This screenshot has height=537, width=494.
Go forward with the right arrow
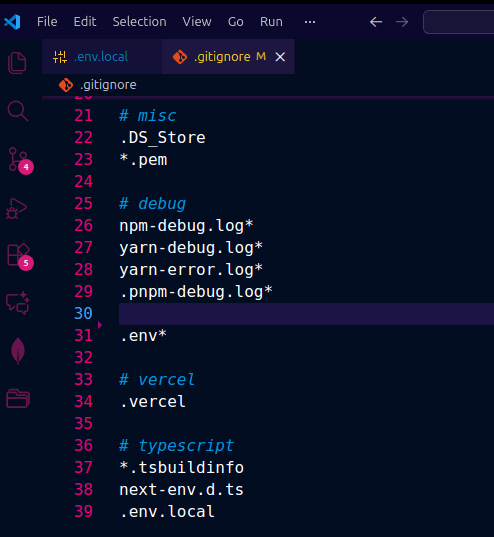coord(402,22)
